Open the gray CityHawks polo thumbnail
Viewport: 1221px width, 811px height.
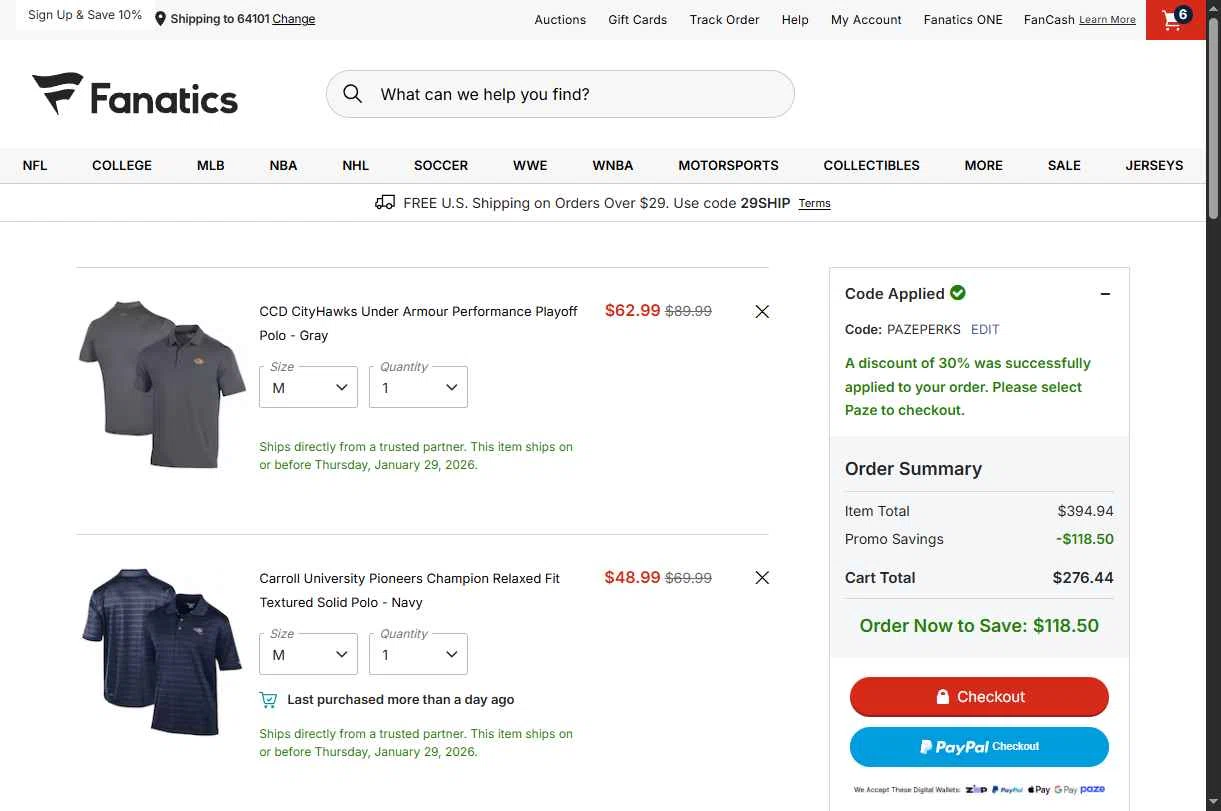coord(162,383)
